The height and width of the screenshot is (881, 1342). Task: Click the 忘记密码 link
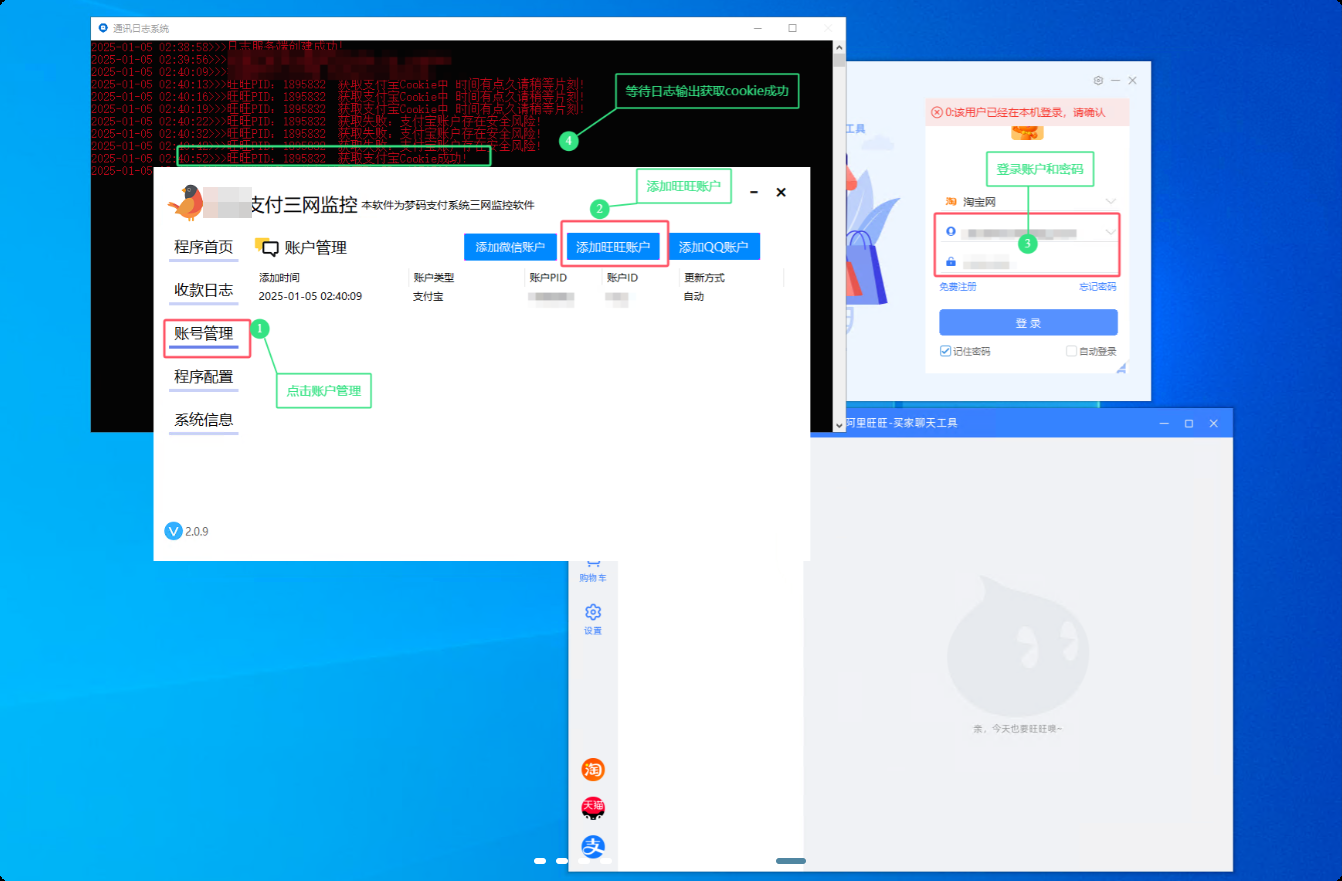(1097, 287)
